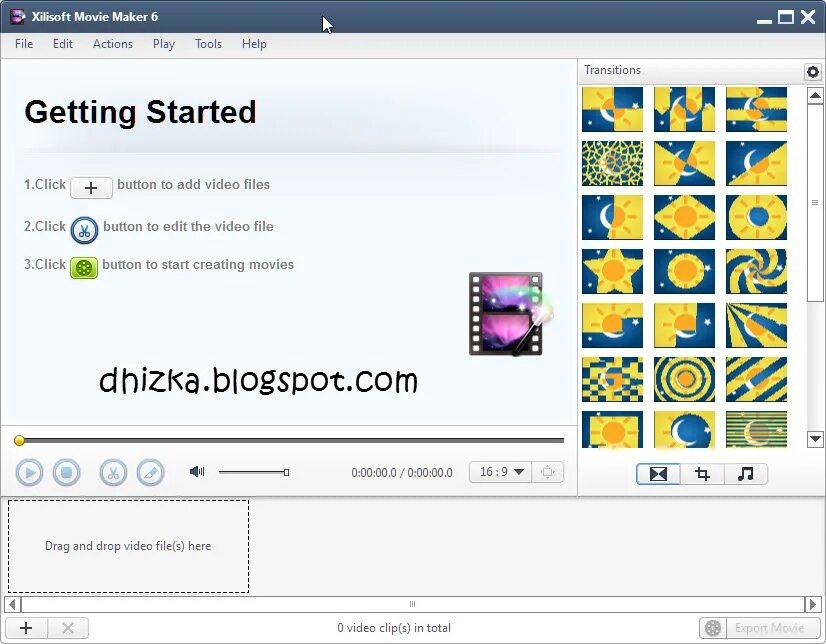Select the spiral swirl transition thumbnail
This screenshot has height=644, width=826.
pyautogui.click(x=756, y=271)
